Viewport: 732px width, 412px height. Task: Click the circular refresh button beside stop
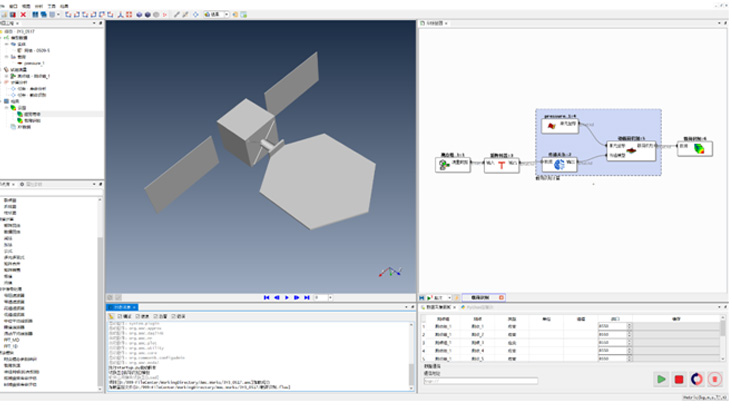coord(697,379)
